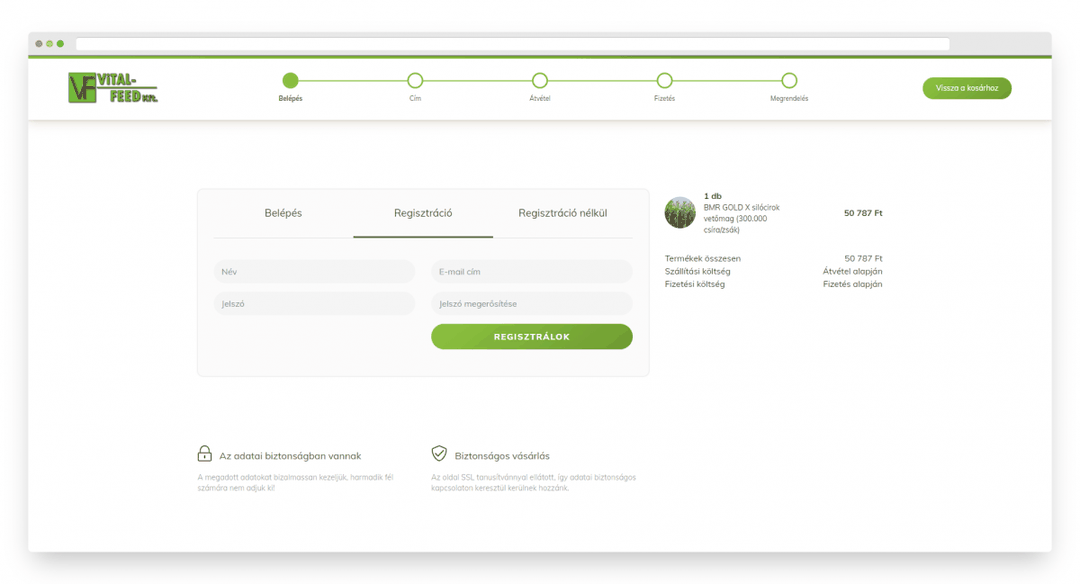The width and height of the screenshot is (1080, 584).
Task: Select the Belépés checkout step circle
Action: (291, 81)
